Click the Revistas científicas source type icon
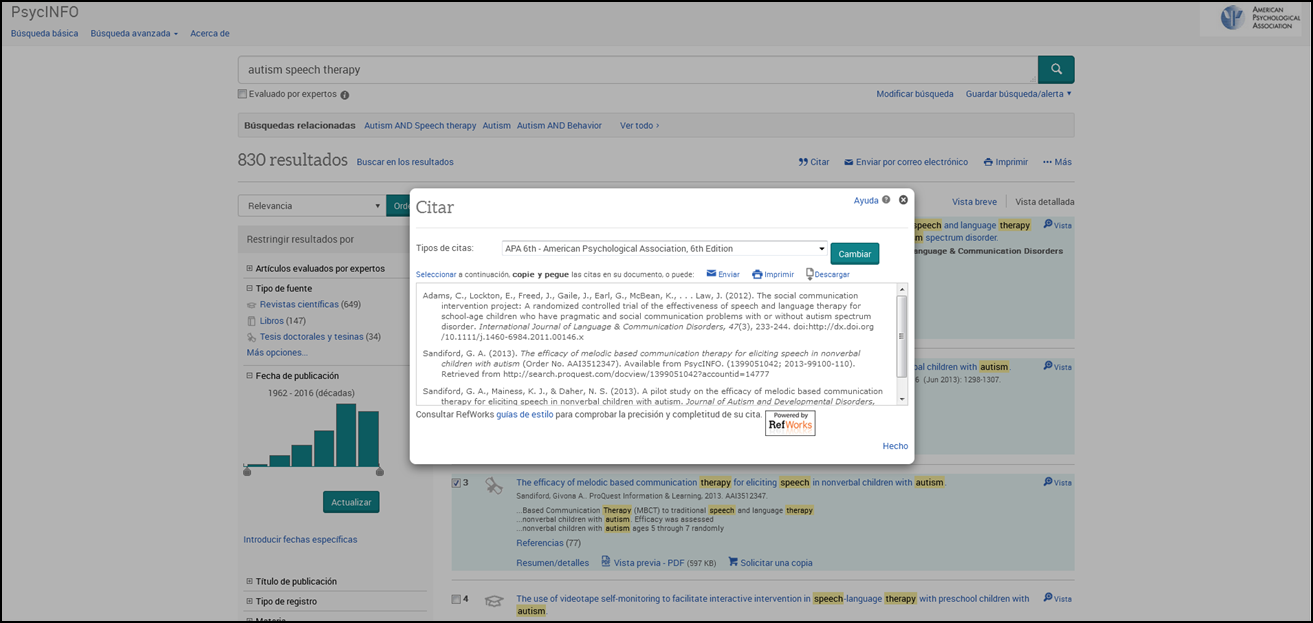 [252, 304]
